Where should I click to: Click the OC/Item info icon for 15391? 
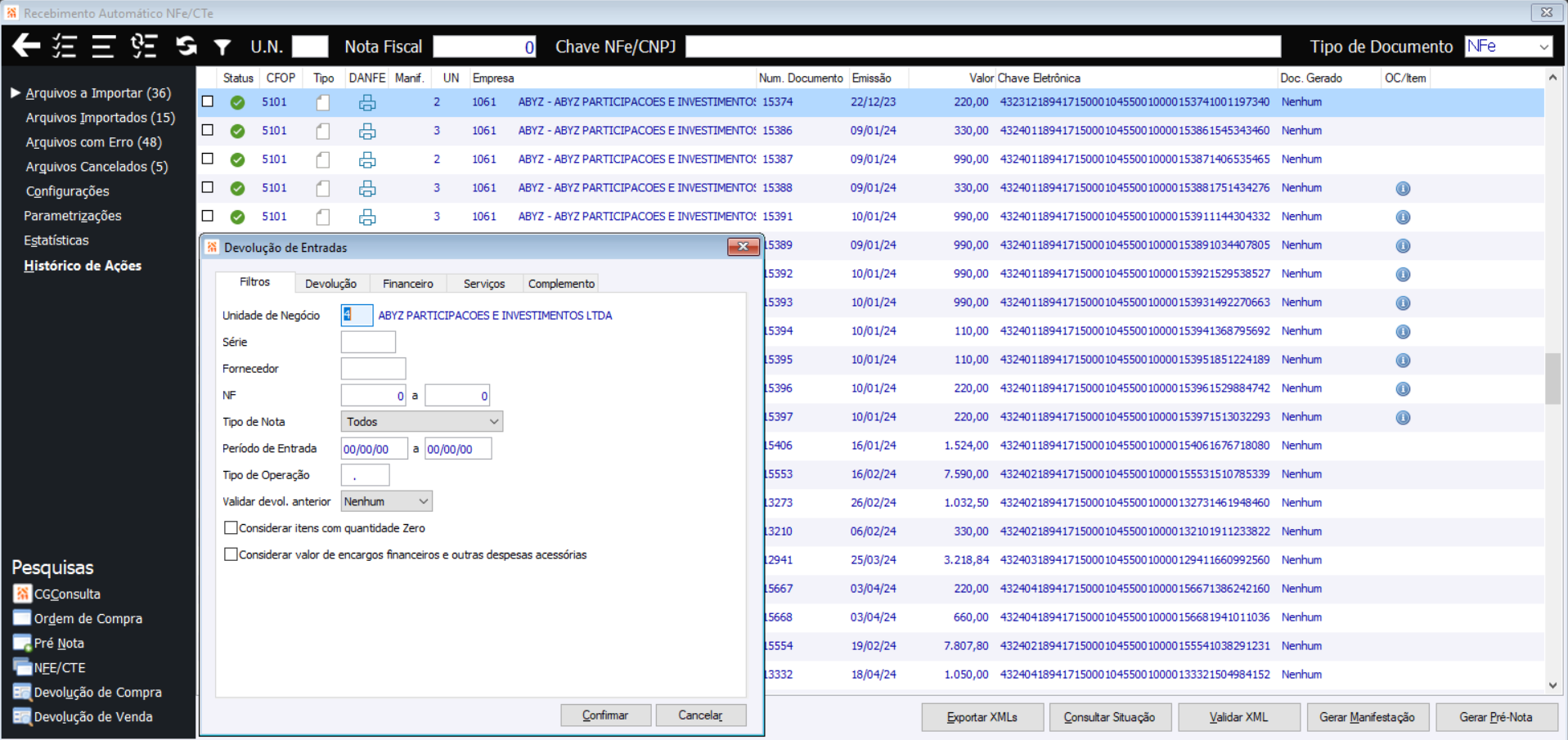[1403, 217]
